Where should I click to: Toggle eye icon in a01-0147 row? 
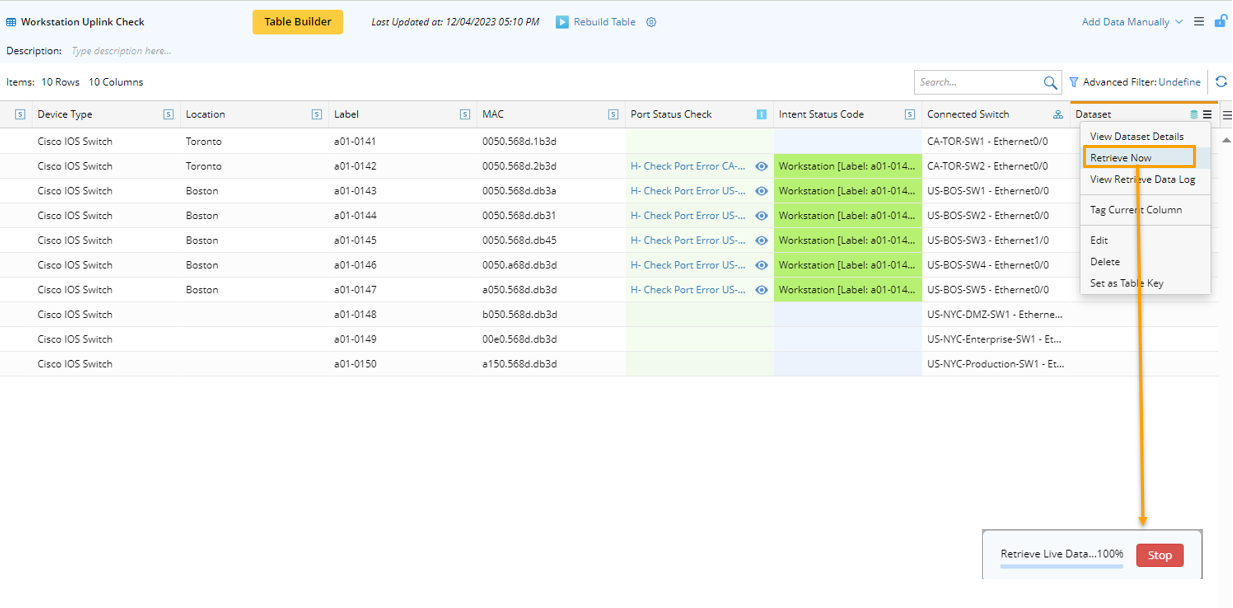pyautogui.click(x=761, y=290)
